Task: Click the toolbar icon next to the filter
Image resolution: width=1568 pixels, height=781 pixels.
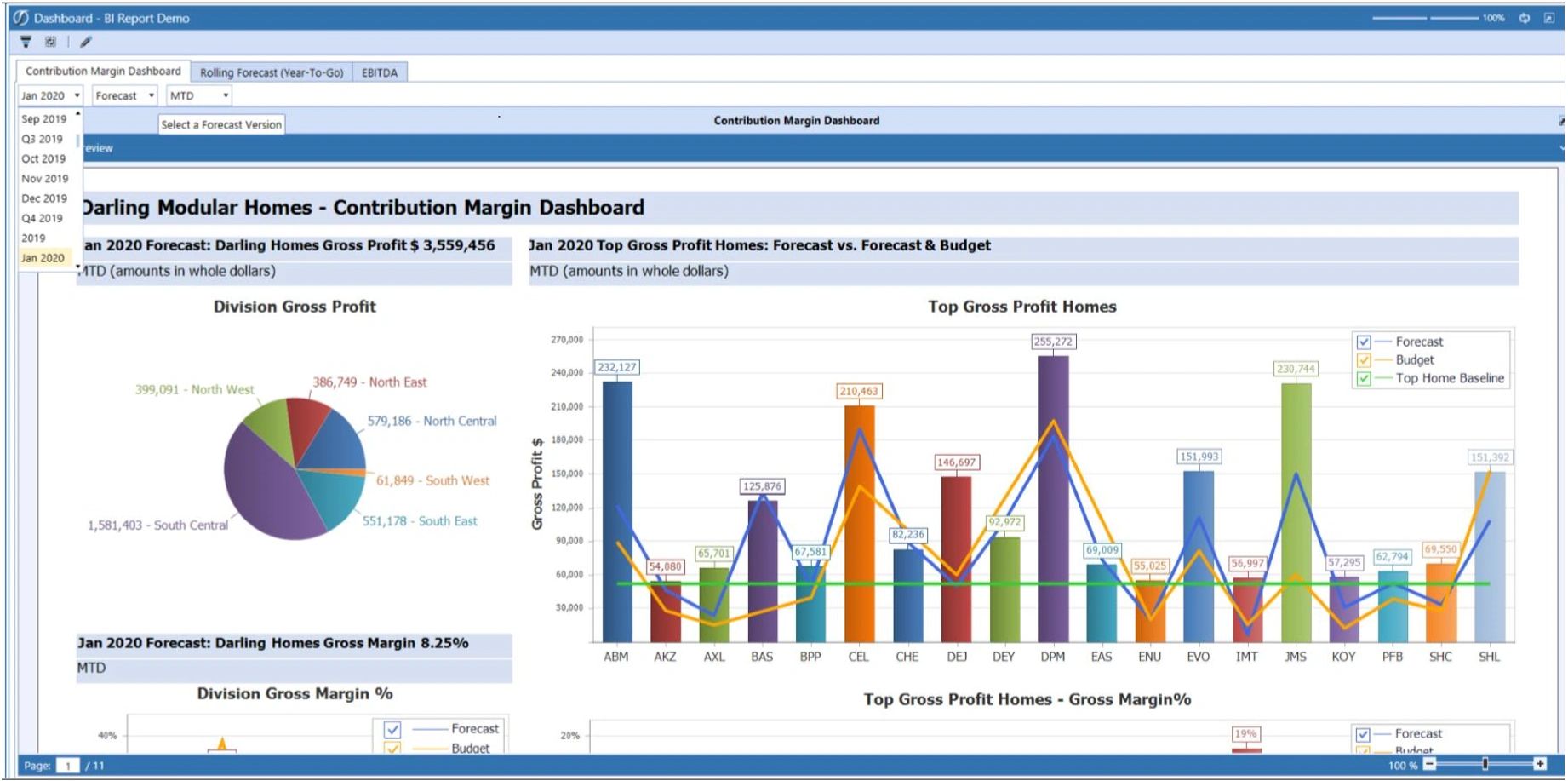Action: 50,42
